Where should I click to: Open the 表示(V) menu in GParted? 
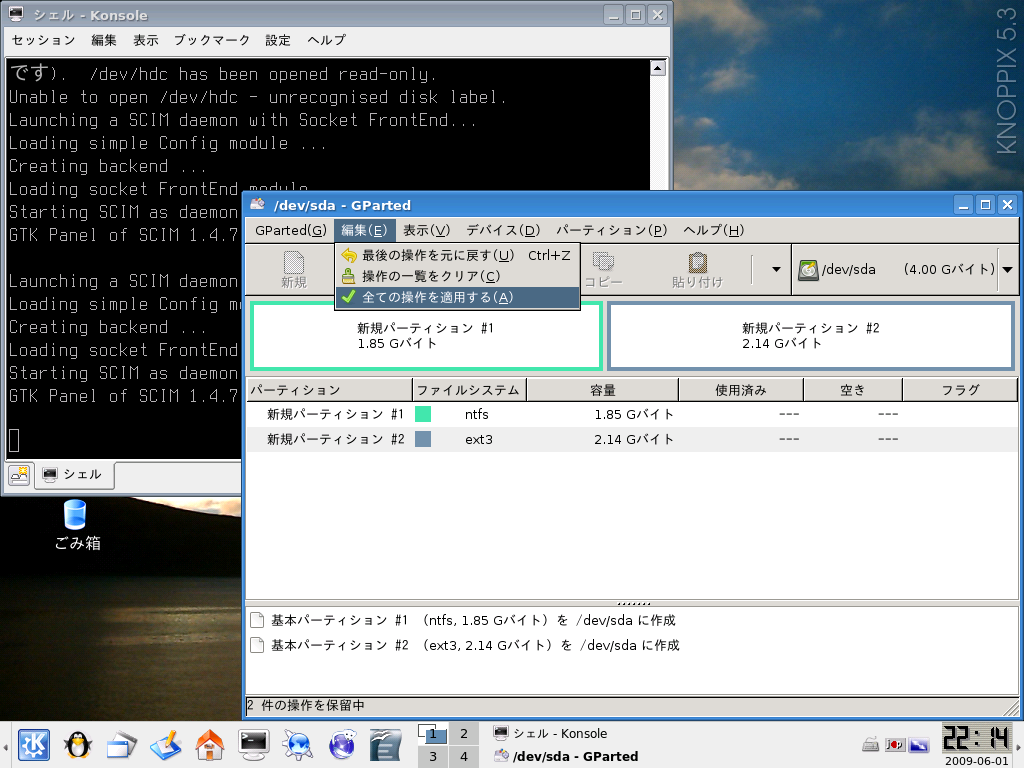426,230
